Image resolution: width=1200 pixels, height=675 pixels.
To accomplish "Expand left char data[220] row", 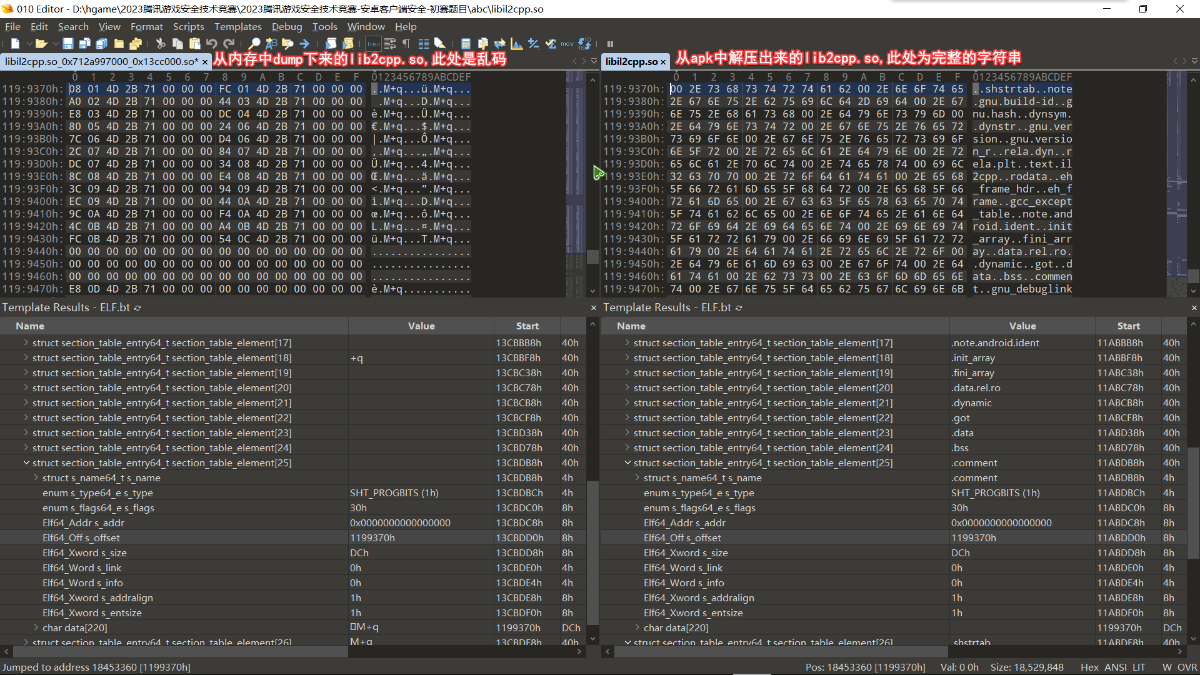I will [x=36, y=628].
